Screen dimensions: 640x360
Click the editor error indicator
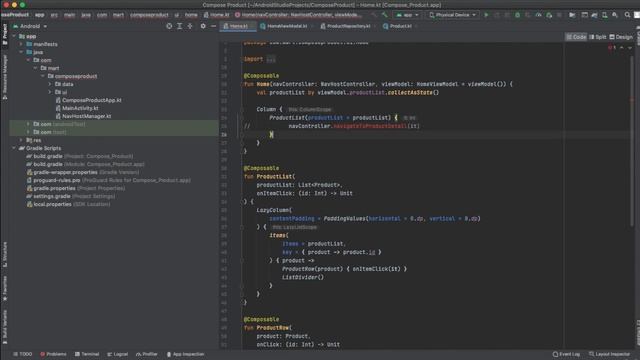click(612, 48)
